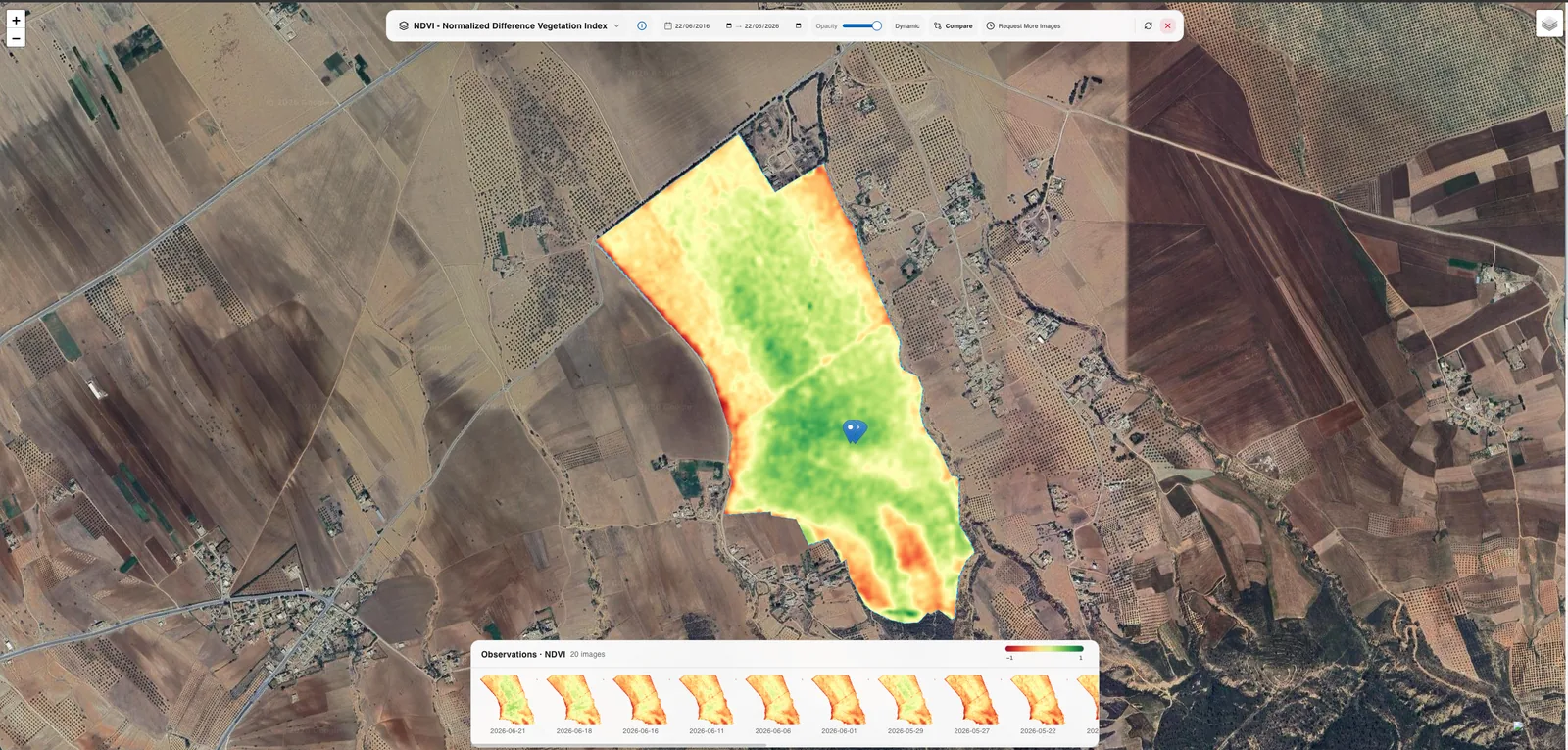Viewport: 1568px width, 750px height.
Task: Click the end date field 22/06/2026
Action: (761, 26)
